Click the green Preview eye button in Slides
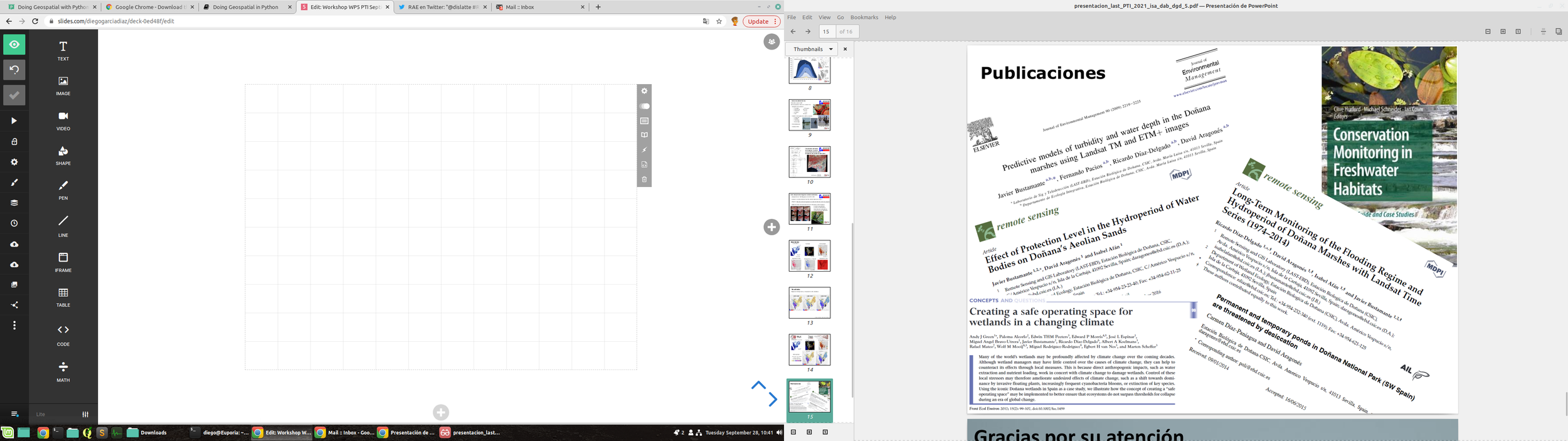Image resolution: width=1568 pixels, height=441 pixels. [x=14, y=45]
